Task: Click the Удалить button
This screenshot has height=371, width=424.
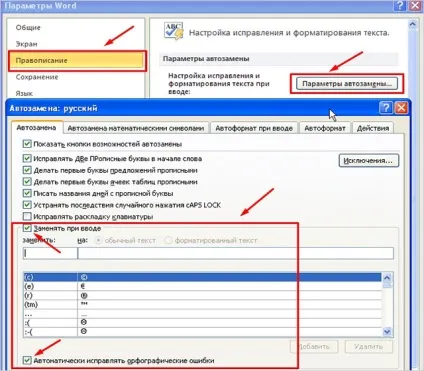Action: point(369,347)
